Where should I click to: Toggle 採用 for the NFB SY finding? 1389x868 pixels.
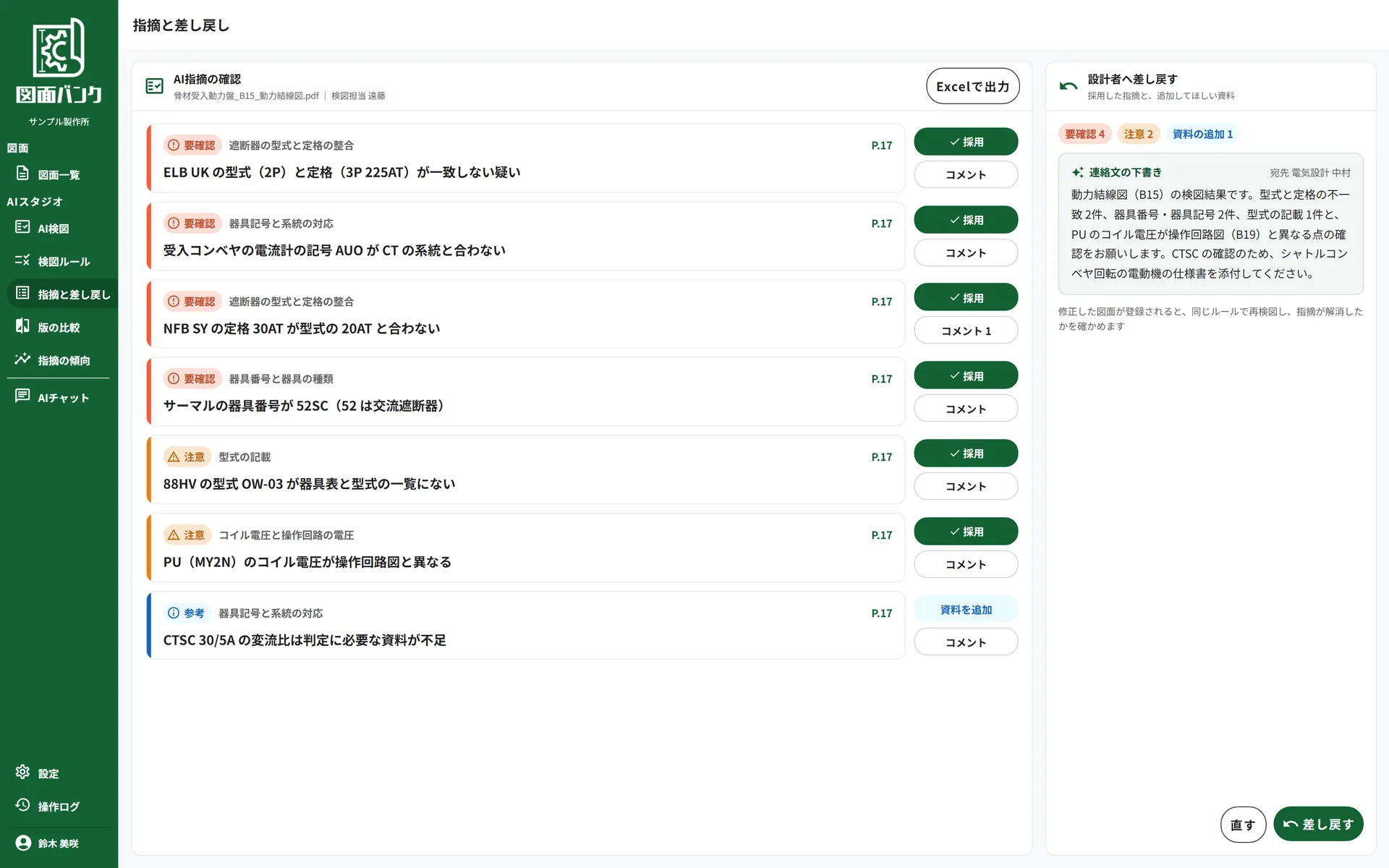[x=966, y=297]
